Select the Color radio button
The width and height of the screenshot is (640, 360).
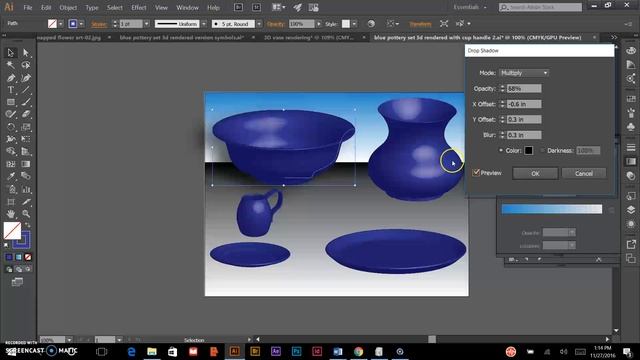(501, 151)
